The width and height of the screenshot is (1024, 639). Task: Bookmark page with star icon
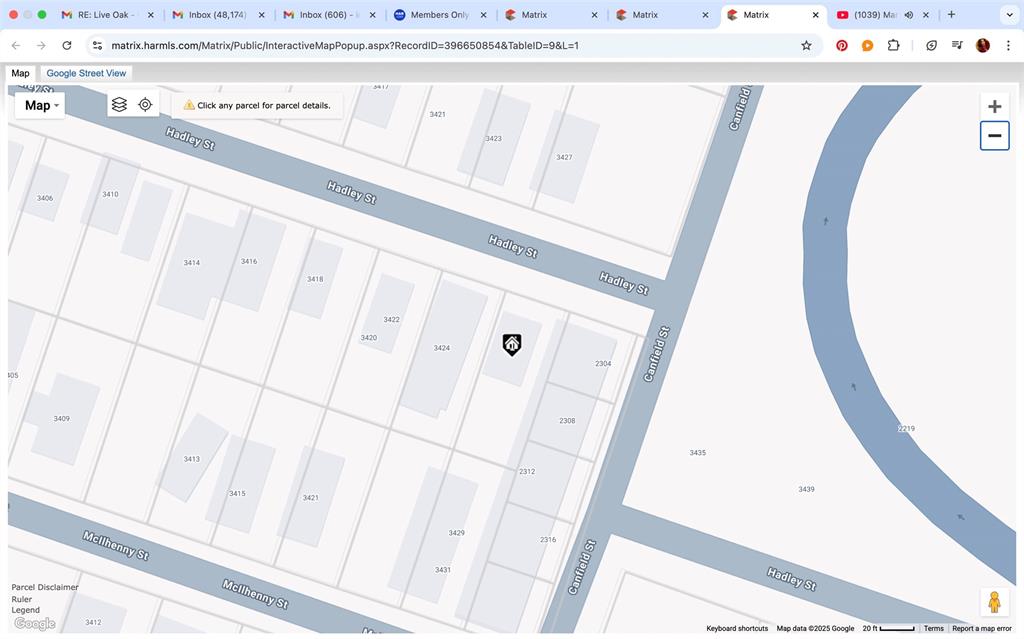tap(807, 45)
